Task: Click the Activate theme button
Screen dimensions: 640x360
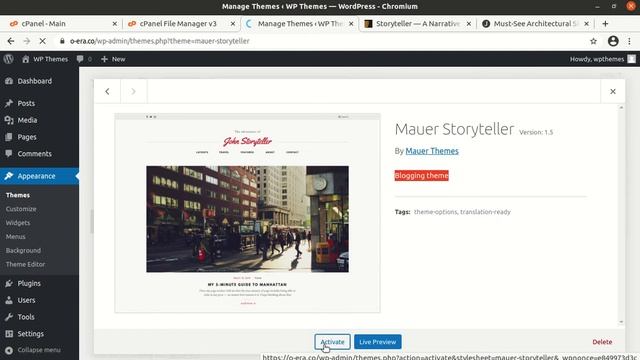Action: [x=332, y=342]
